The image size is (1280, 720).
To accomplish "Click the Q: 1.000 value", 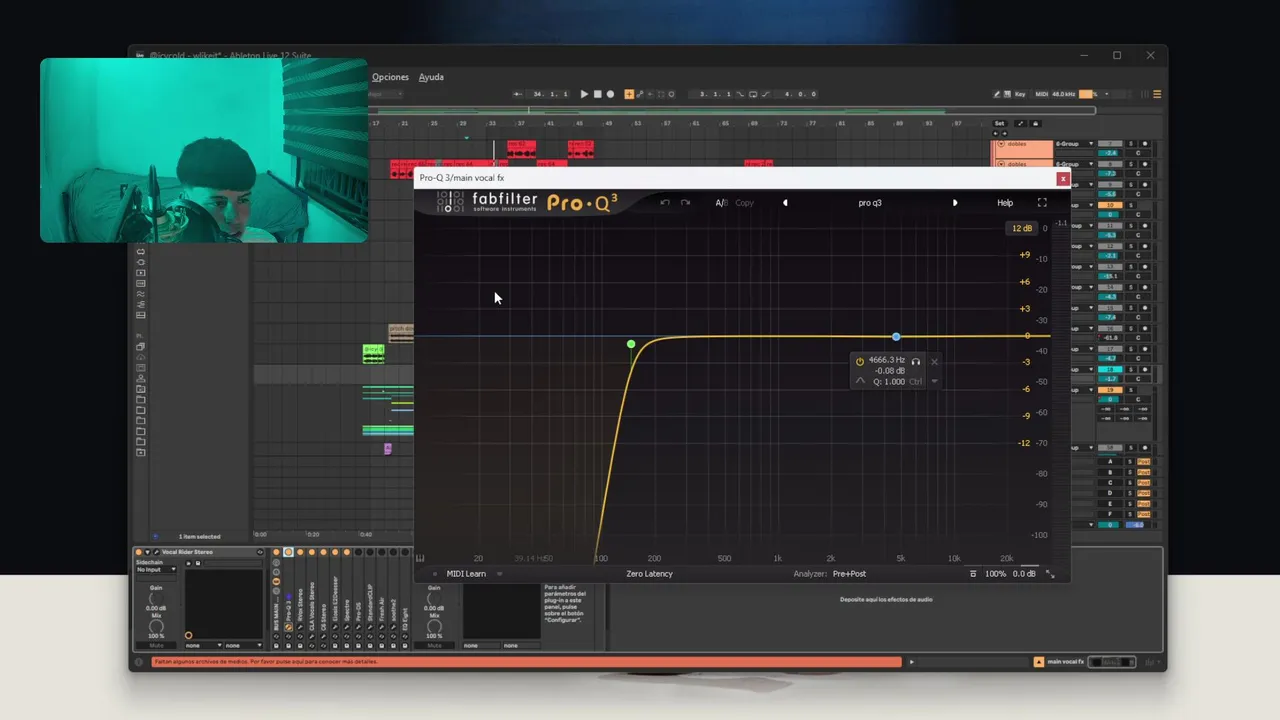I will [889, 381].
